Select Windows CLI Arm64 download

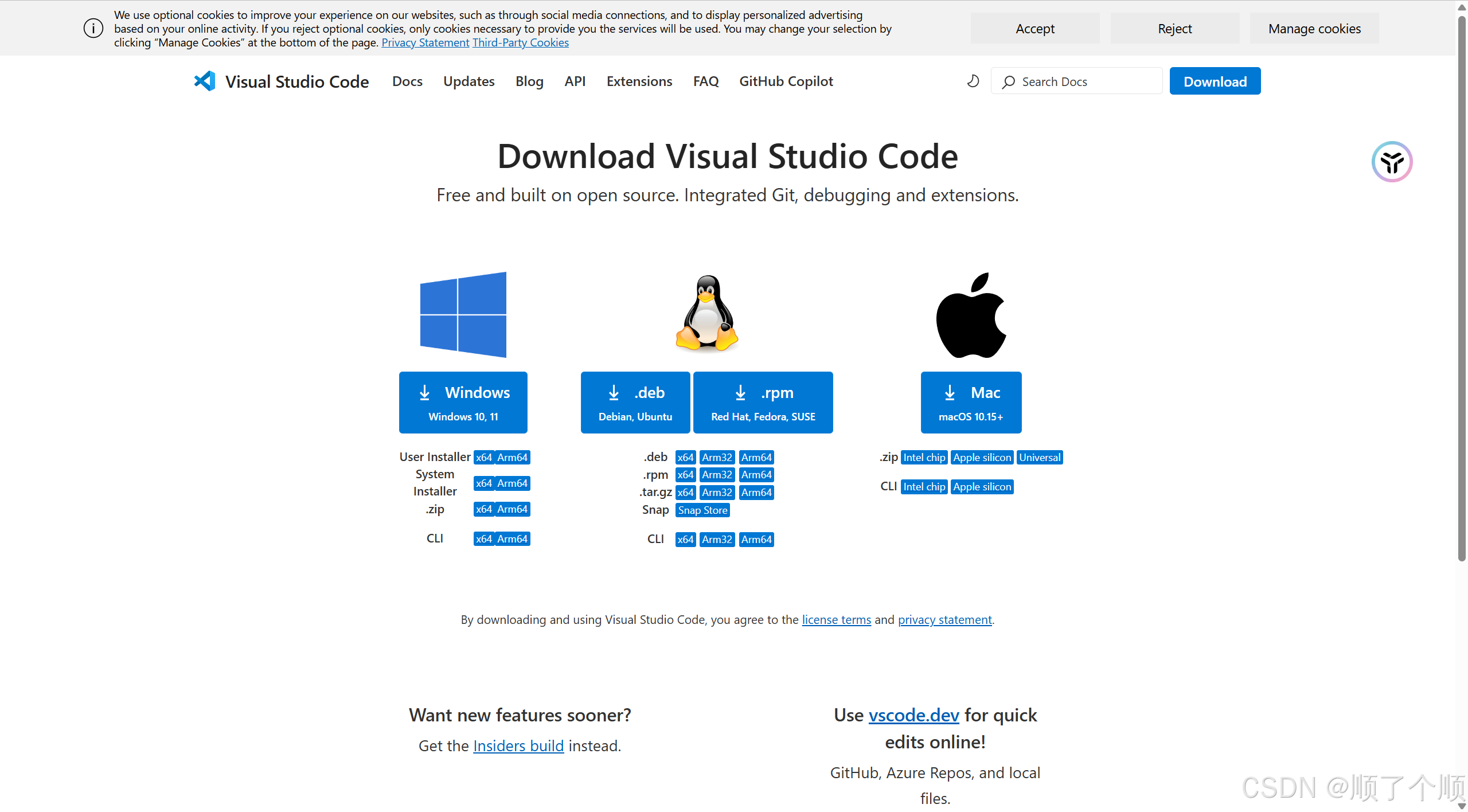click(512, 538)
